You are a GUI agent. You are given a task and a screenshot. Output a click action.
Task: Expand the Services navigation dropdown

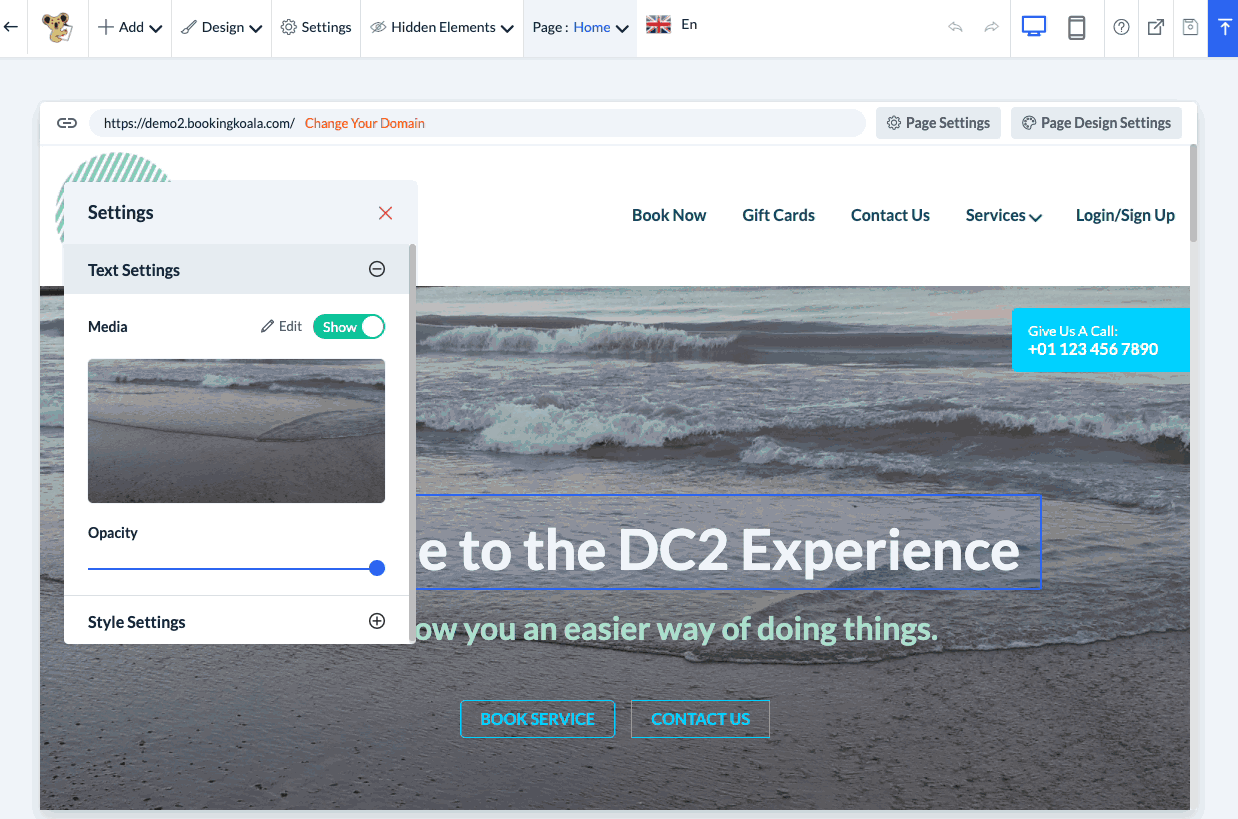[x=1003, y=215]
